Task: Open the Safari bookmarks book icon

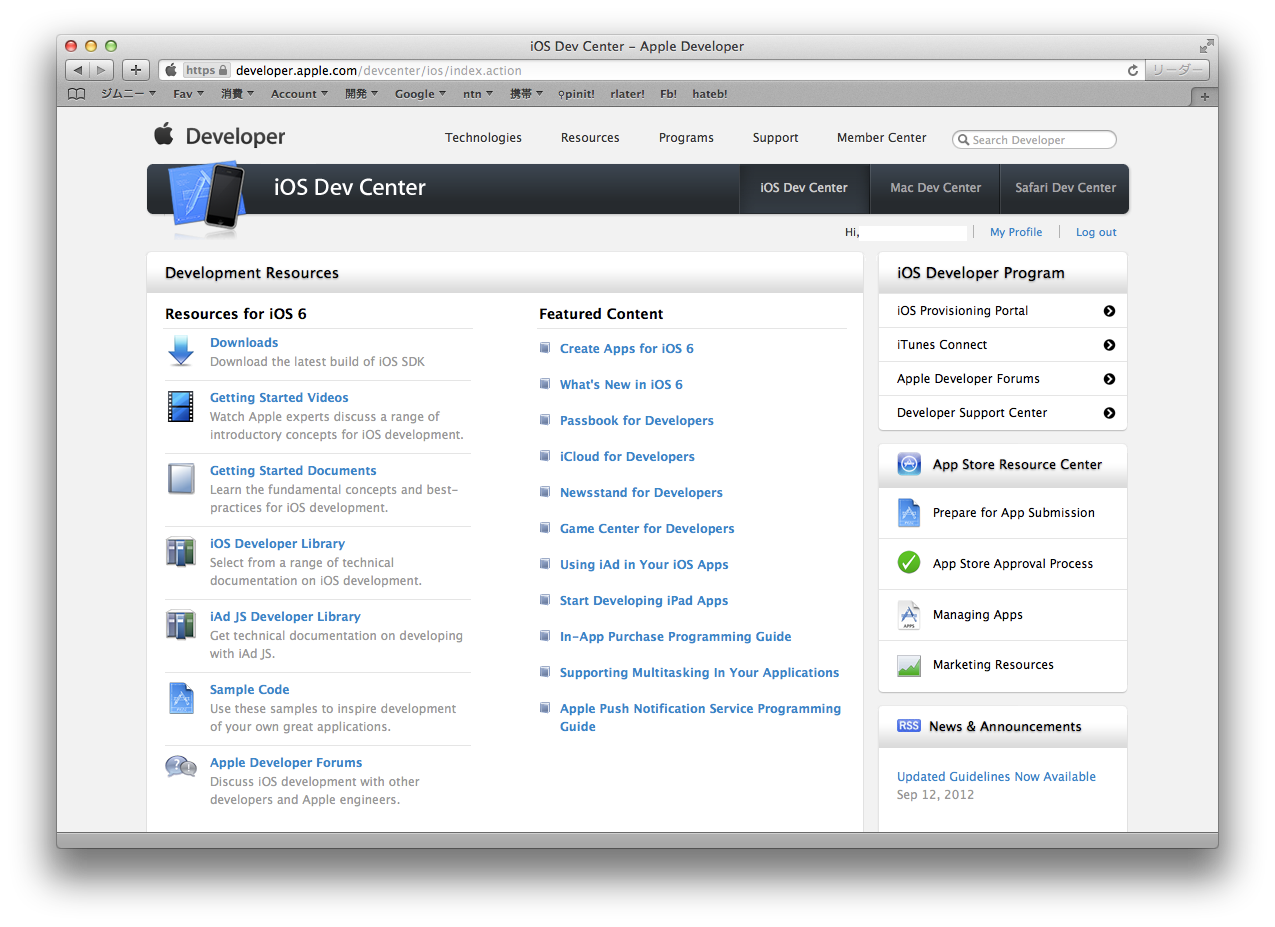Action: tap(77, 94)
